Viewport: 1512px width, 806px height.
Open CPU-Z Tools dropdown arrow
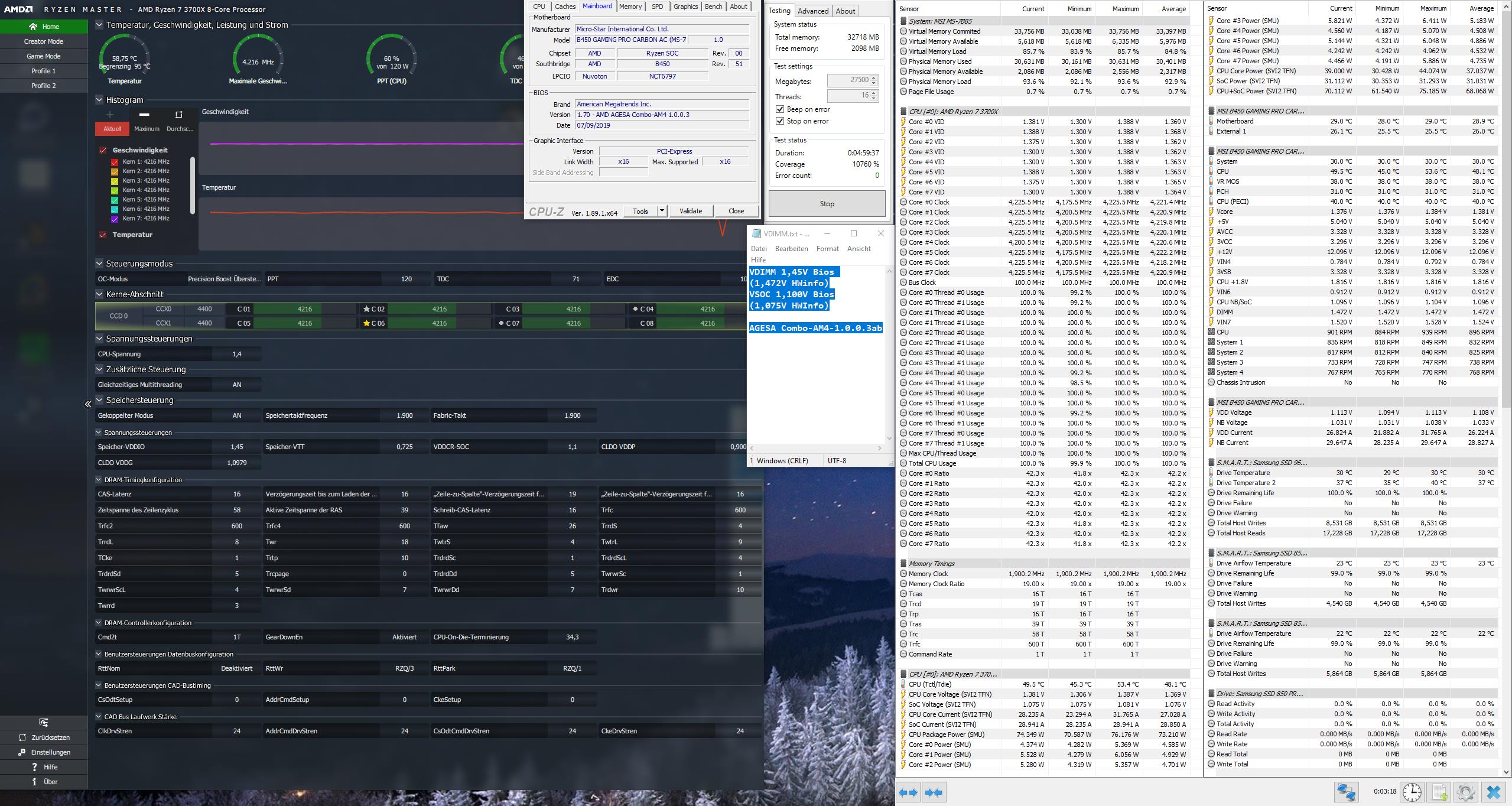662,211
